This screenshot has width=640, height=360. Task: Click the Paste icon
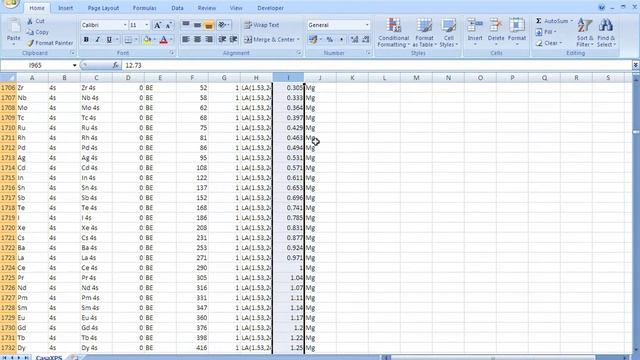(13, 26)
